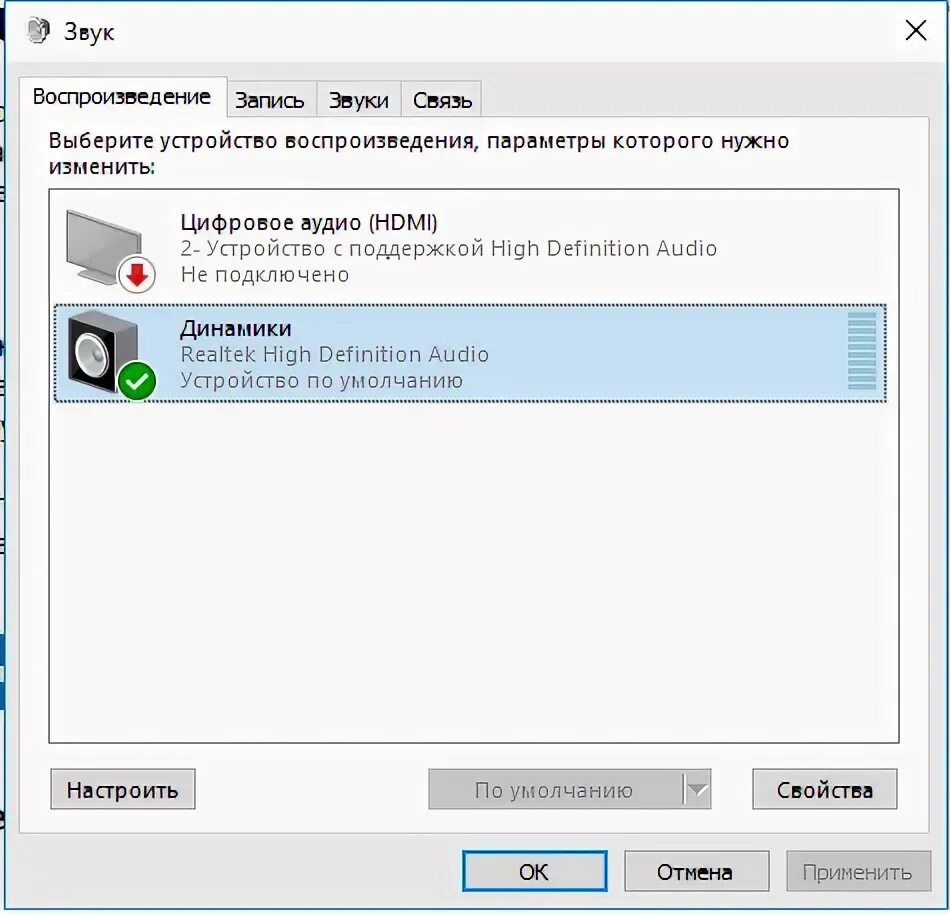Screen dimensions: 950x916
Task: Click the red arrow badge on HDMI device
Action: [x=137, y=276]
